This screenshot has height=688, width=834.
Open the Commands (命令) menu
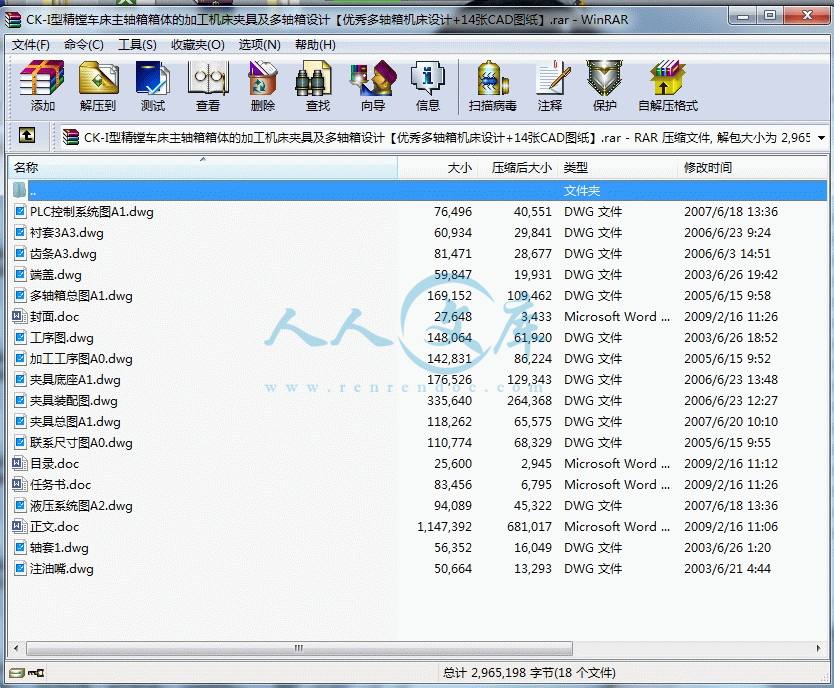coord(84,45)
